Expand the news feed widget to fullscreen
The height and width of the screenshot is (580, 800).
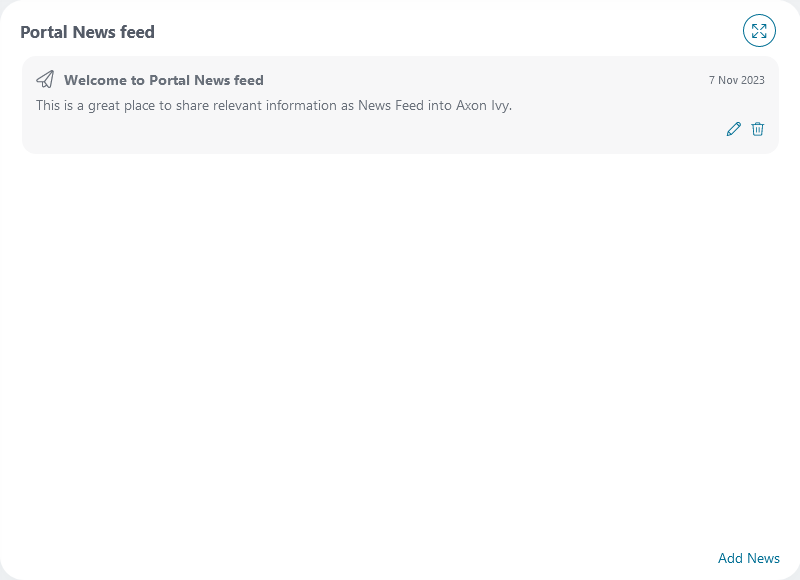[760, 31]
